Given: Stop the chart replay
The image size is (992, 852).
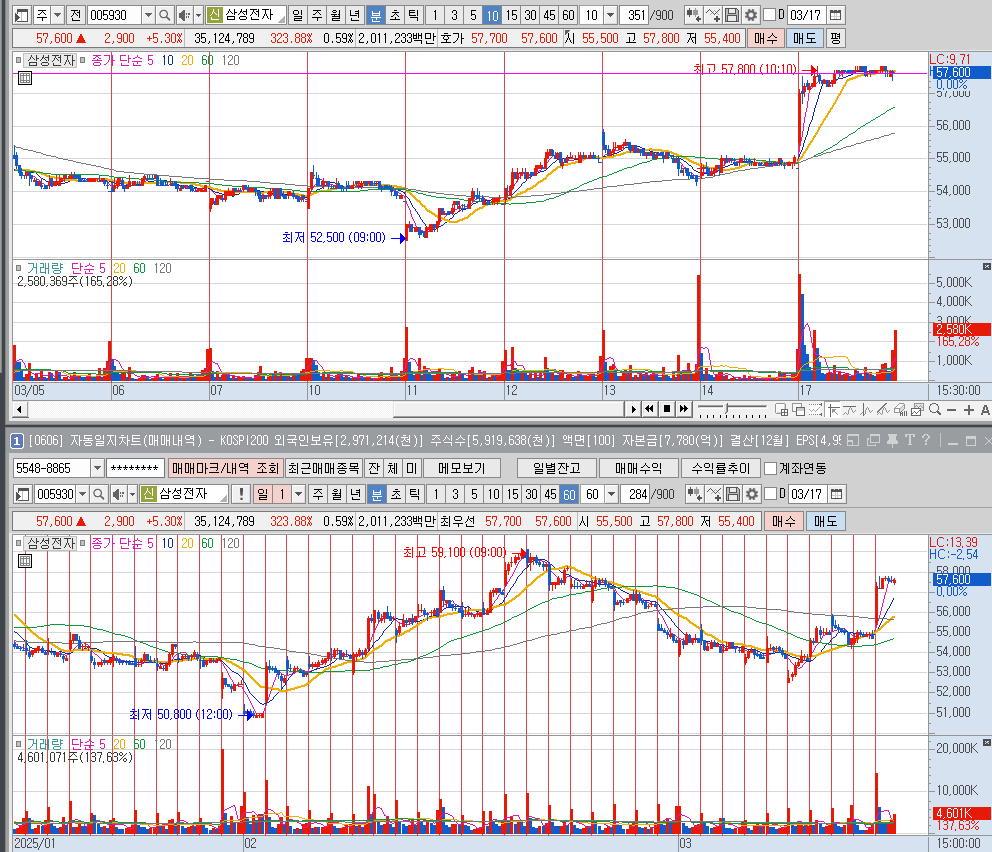Looking at the screenshot, I should click(x=666, y=409).
